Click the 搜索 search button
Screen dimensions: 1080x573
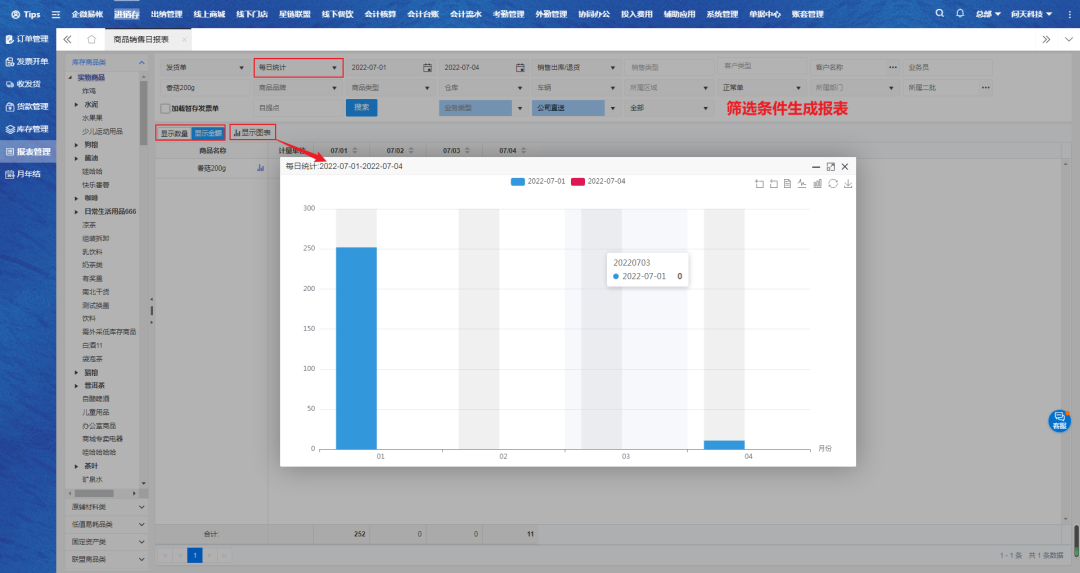pyautogui.click(x=362, y=107)
